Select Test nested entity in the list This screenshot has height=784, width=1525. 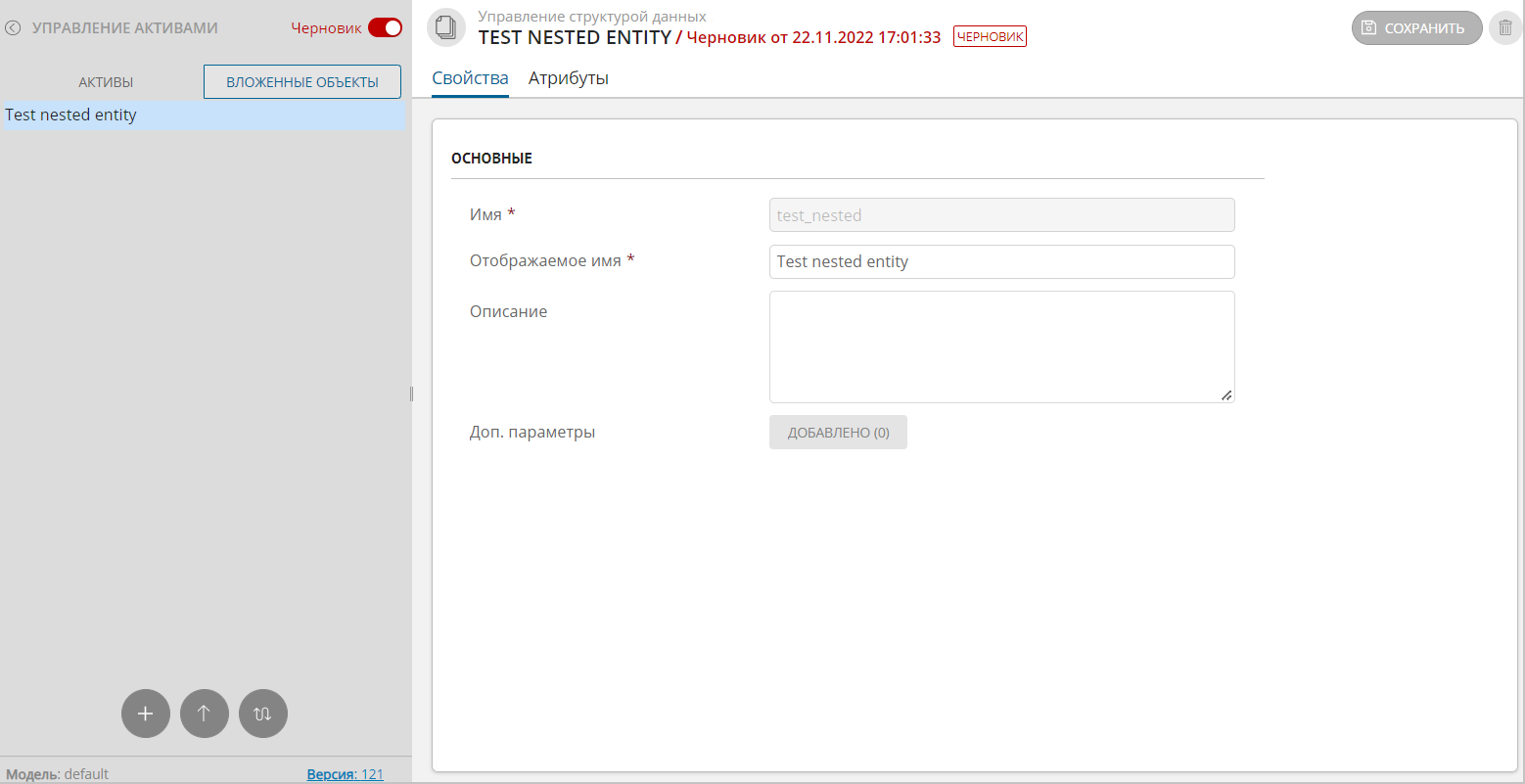70,115
